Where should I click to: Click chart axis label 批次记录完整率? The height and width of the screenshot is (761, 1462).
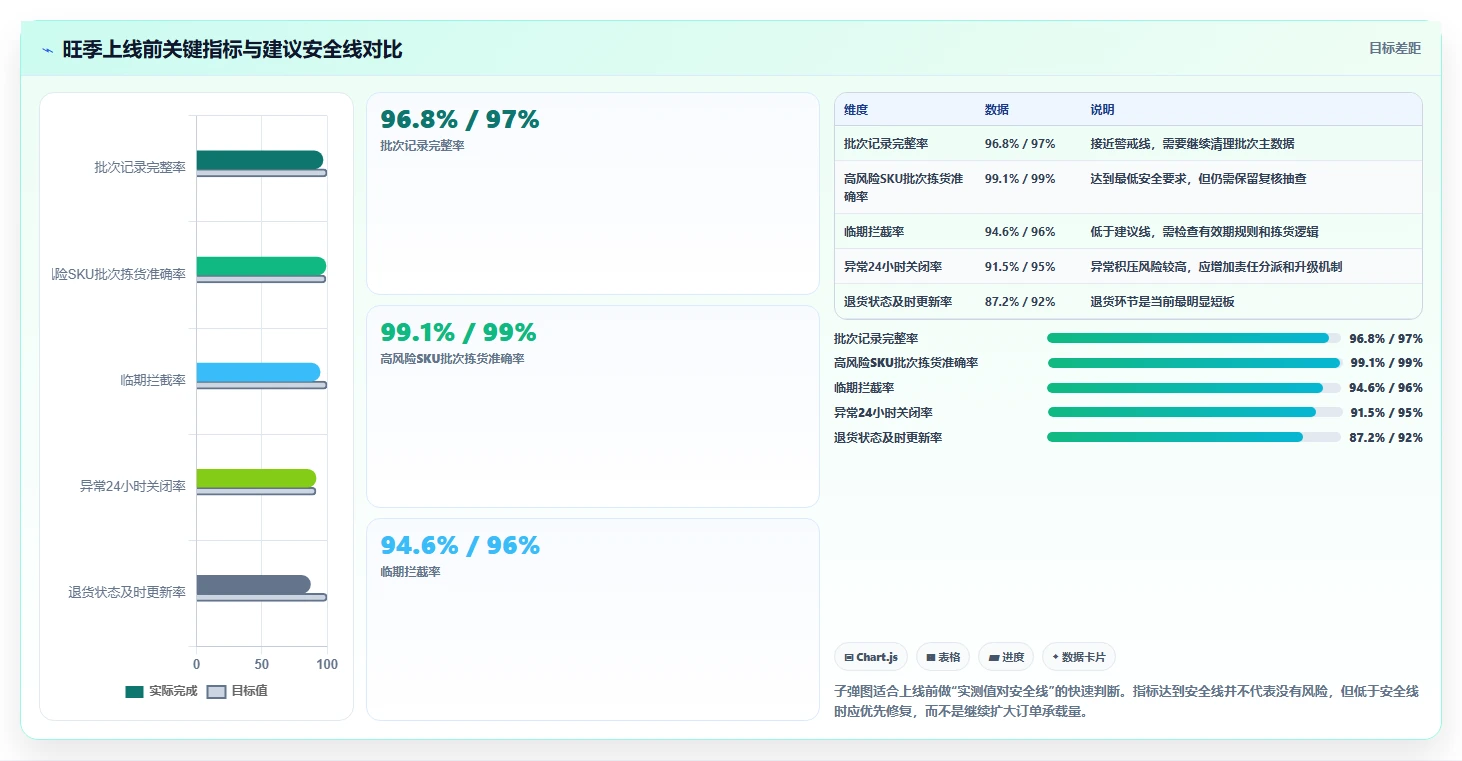pyautogui.click(x=140, y=168)
